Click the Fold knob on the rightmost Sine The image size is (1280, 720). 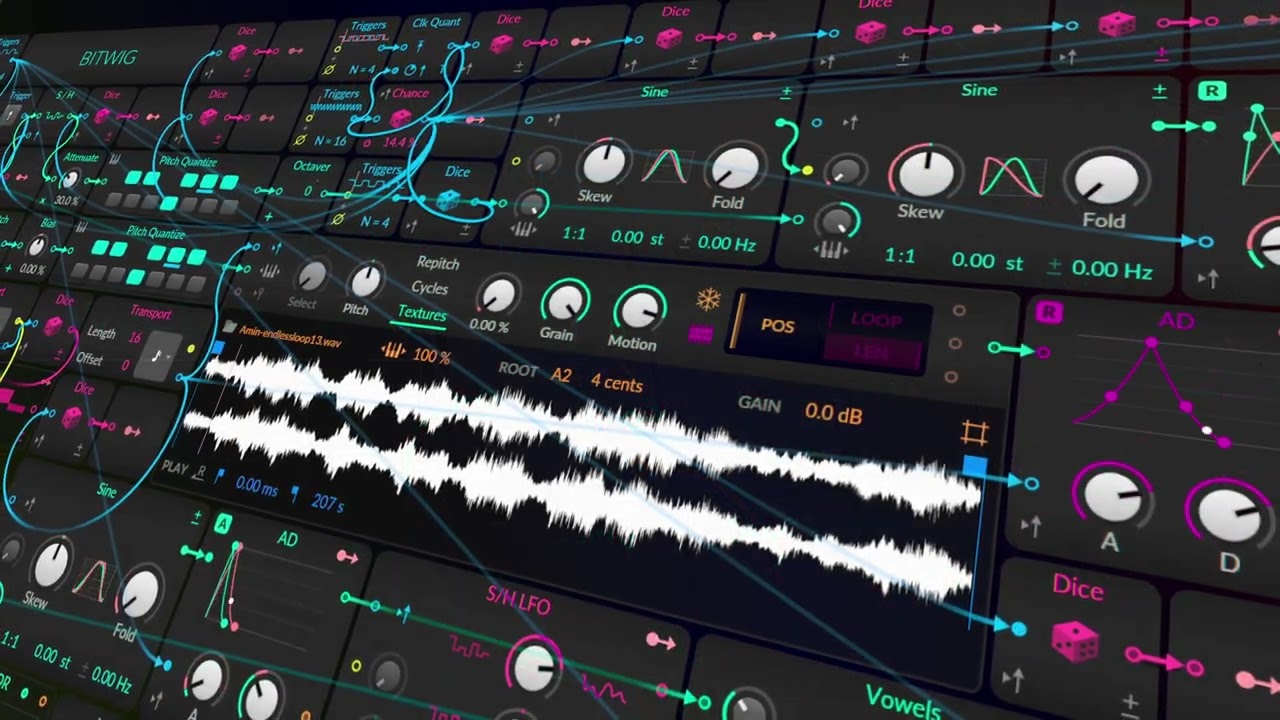click(1106, 180)
